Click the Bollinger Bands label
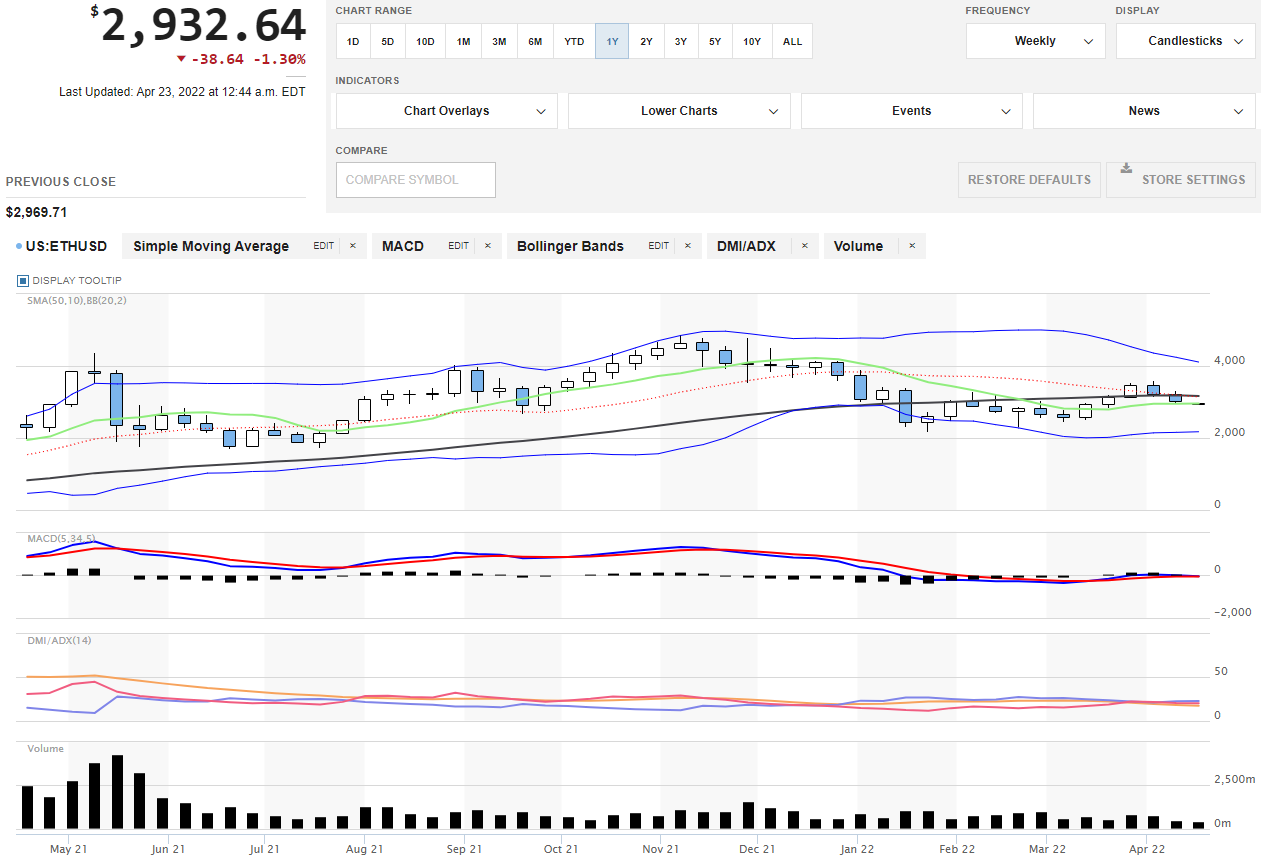This screenshot has width=1261, height=861. (x=570, y=246)
